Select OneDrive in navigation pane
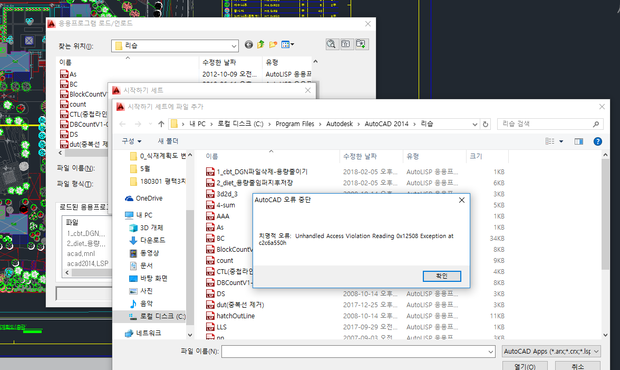This screenshot has width=620, height=370. [144, 198]
